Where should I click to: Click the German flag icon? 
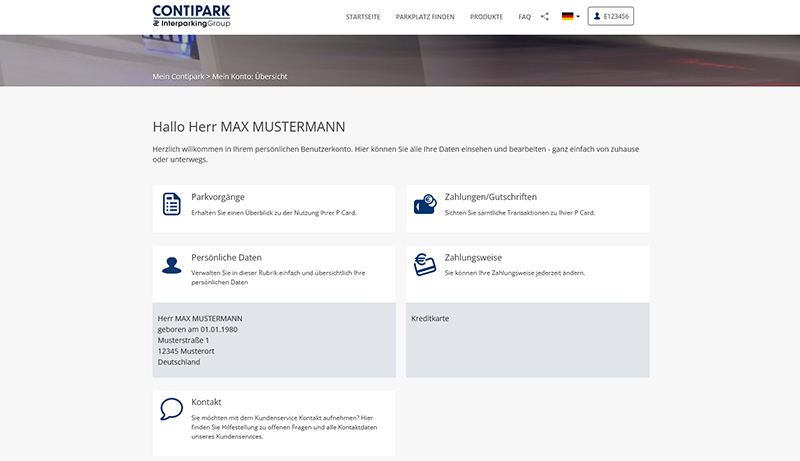tap(567, 17)
